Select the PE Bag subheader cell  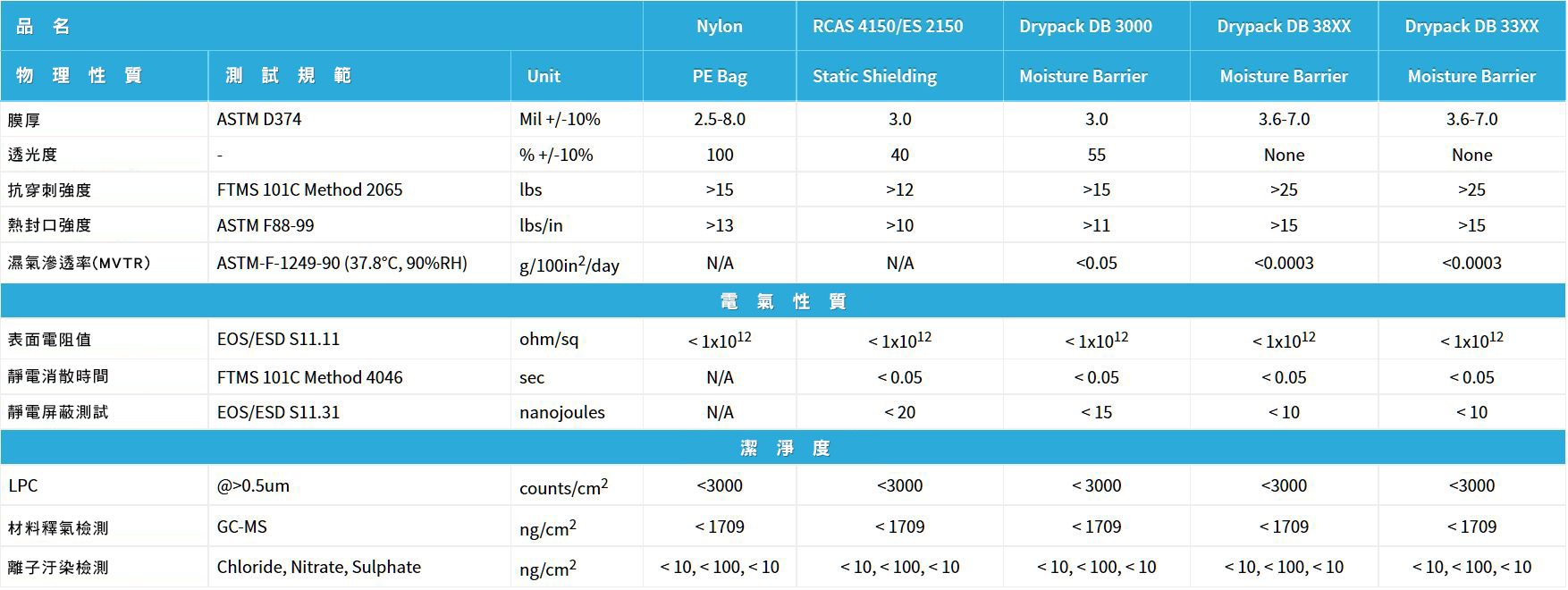point(719,76)
